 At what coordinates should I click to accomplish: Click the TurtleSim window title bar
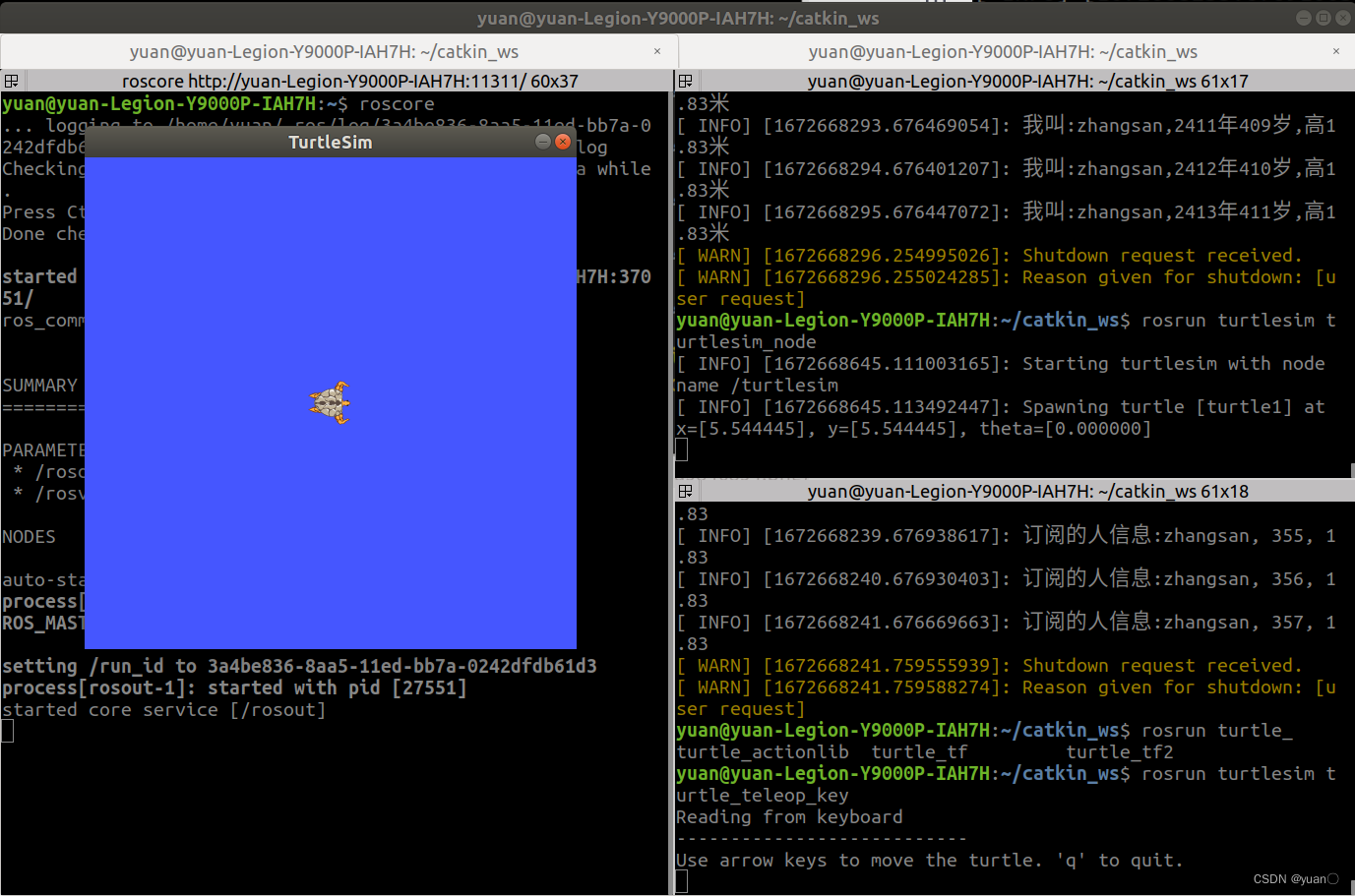point(330,143)
